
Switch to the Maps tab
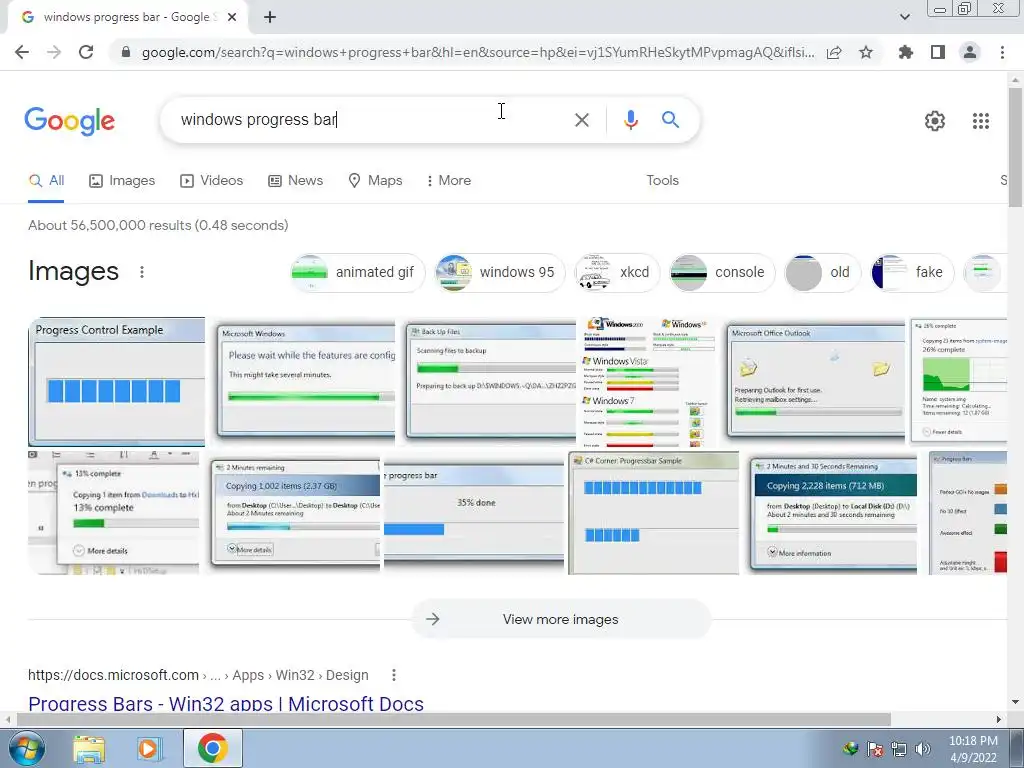point(376,181)
